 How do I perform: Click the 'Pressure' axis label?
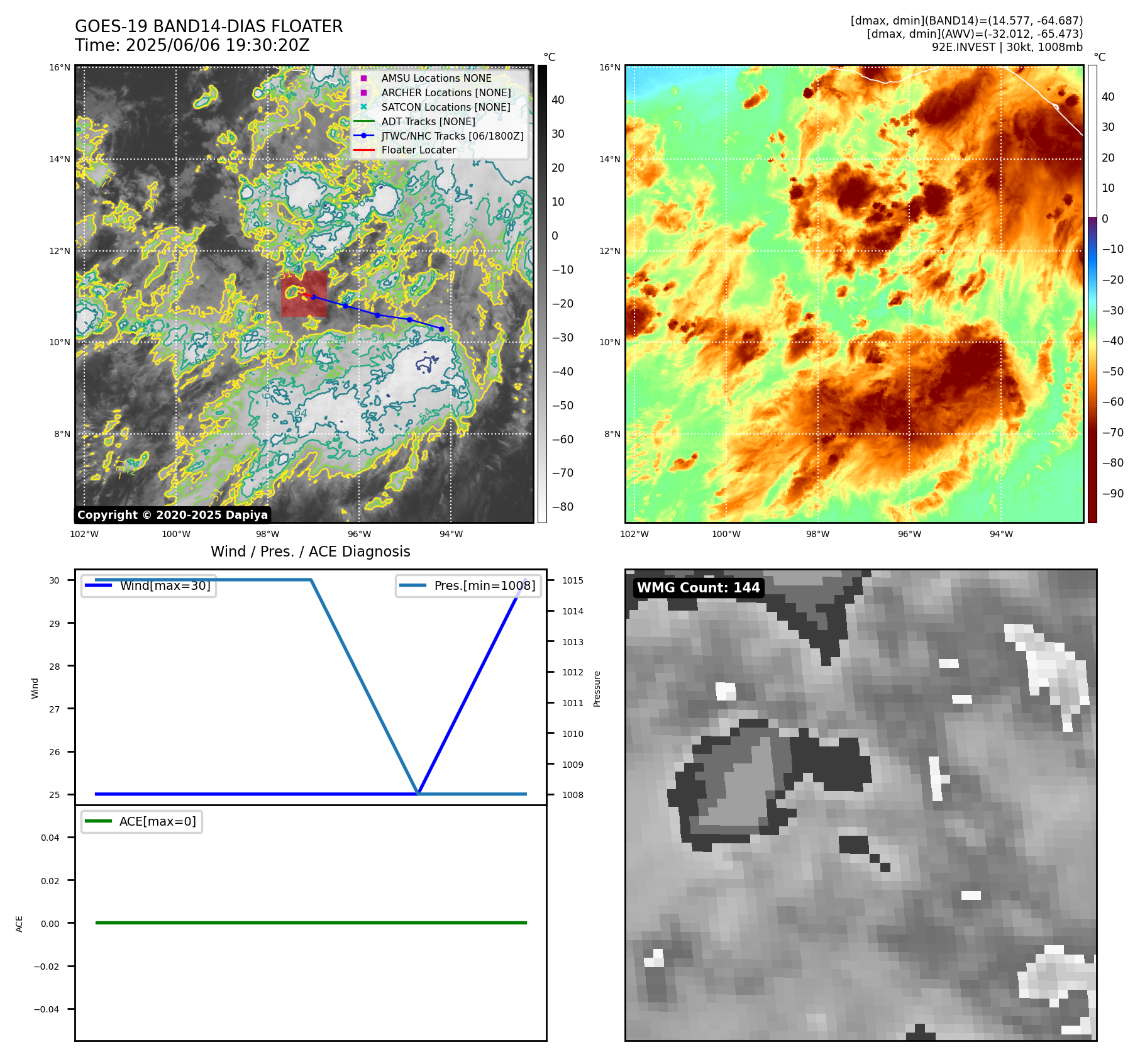tap(597, 689)
